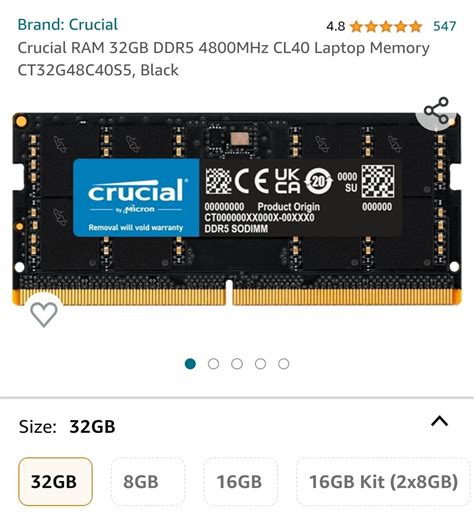Jump to third image carousel dot
The width and height of the screenshot is (474, 513).
click(237, 364)
